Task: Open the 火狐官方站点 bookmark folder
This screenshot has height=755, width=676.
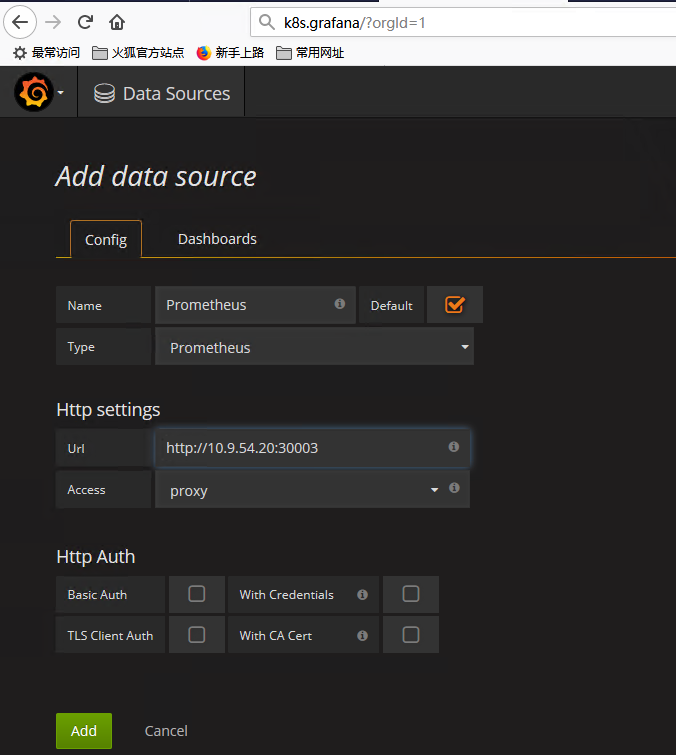Action: tap(138, 52)
